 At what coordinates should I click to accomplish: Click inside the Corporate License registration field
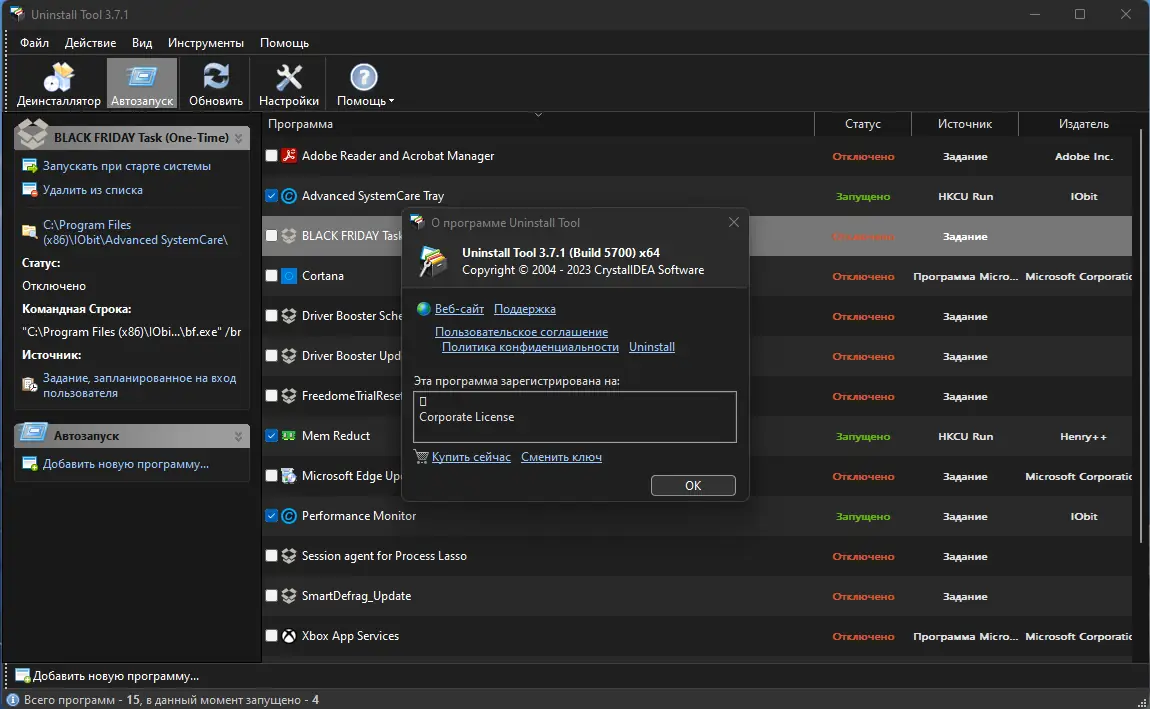(x=574, y=417)
